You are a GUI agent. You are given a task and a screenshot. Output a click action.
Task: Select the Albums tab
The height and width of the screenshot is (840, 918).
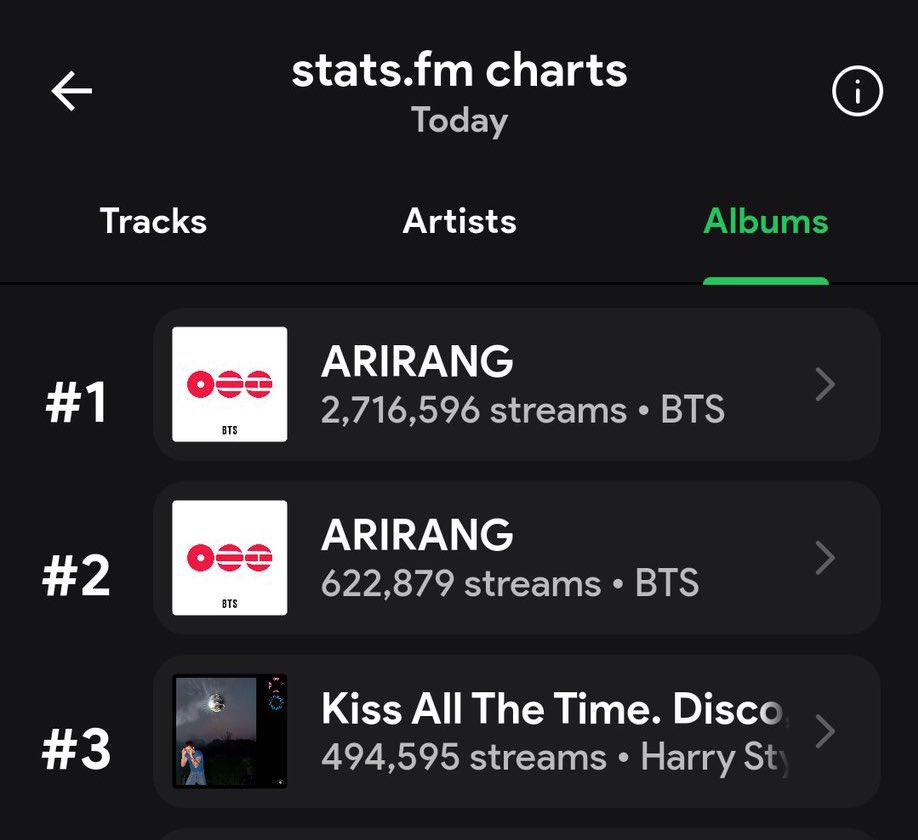[766, 221]
